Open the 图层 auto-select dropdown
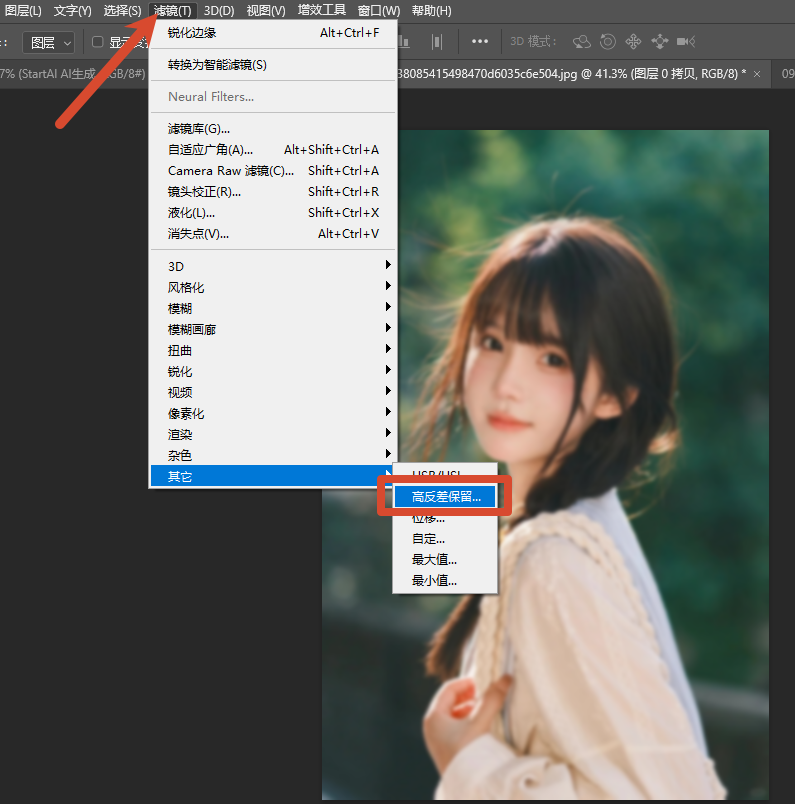Image resolution: width=795 pixels, height=804 pixels. (49, 43)
